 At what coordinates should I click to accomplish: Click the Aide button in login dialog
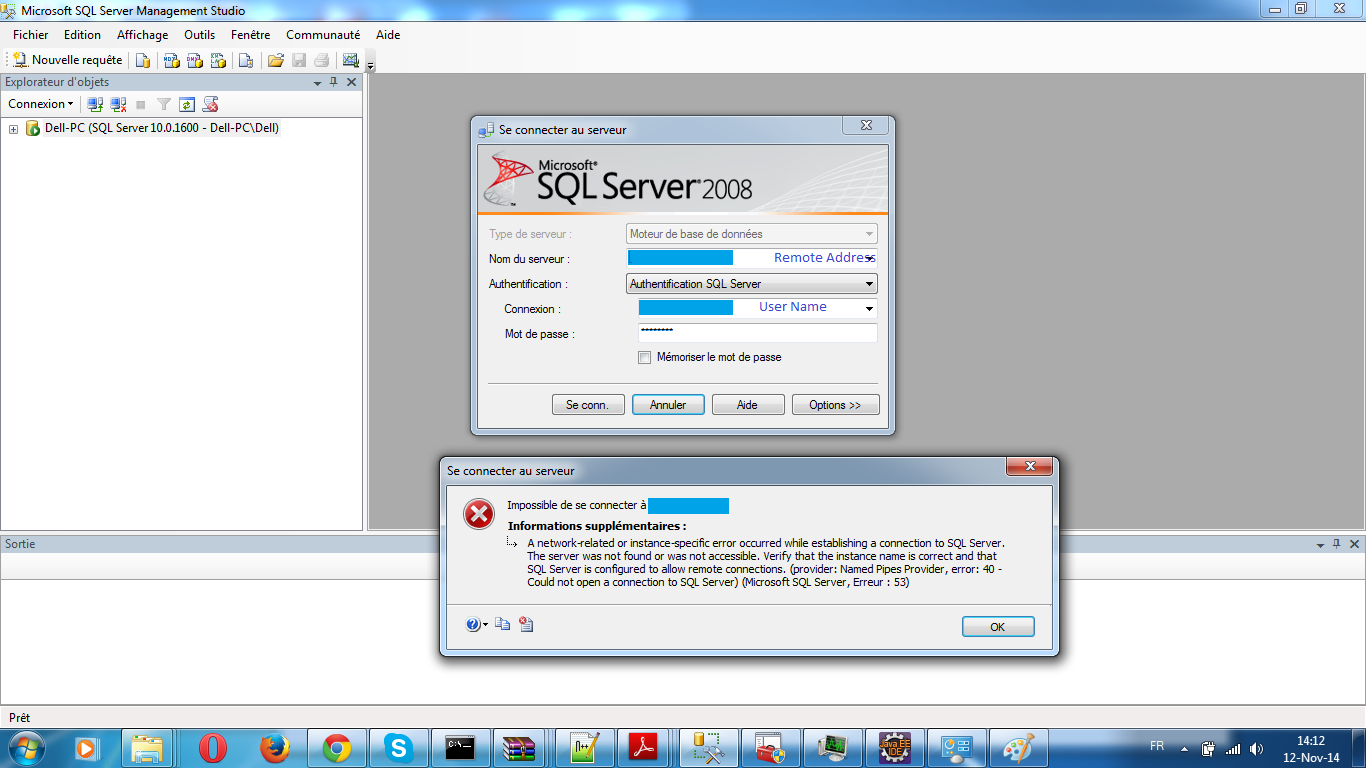pos(747,405)
